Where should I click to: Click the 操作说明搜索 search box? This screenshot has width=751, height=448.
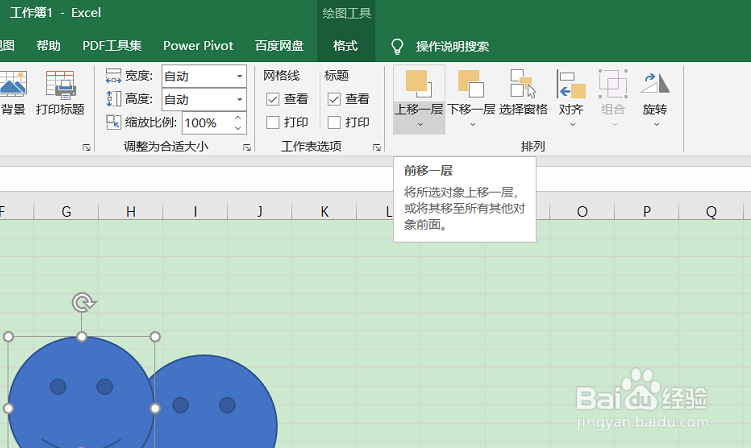453,46
